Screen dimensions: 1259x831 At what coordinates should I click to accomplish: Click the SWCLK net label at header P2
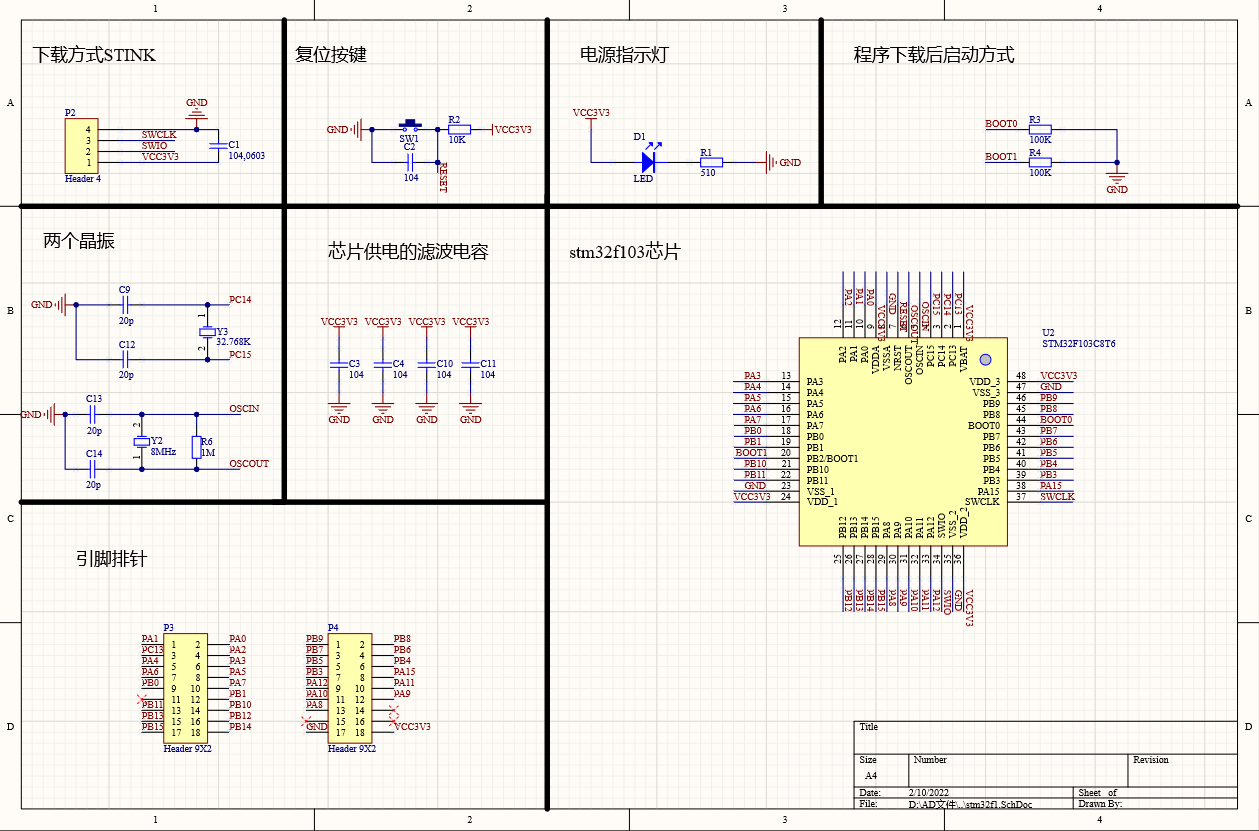coord(159,134)
